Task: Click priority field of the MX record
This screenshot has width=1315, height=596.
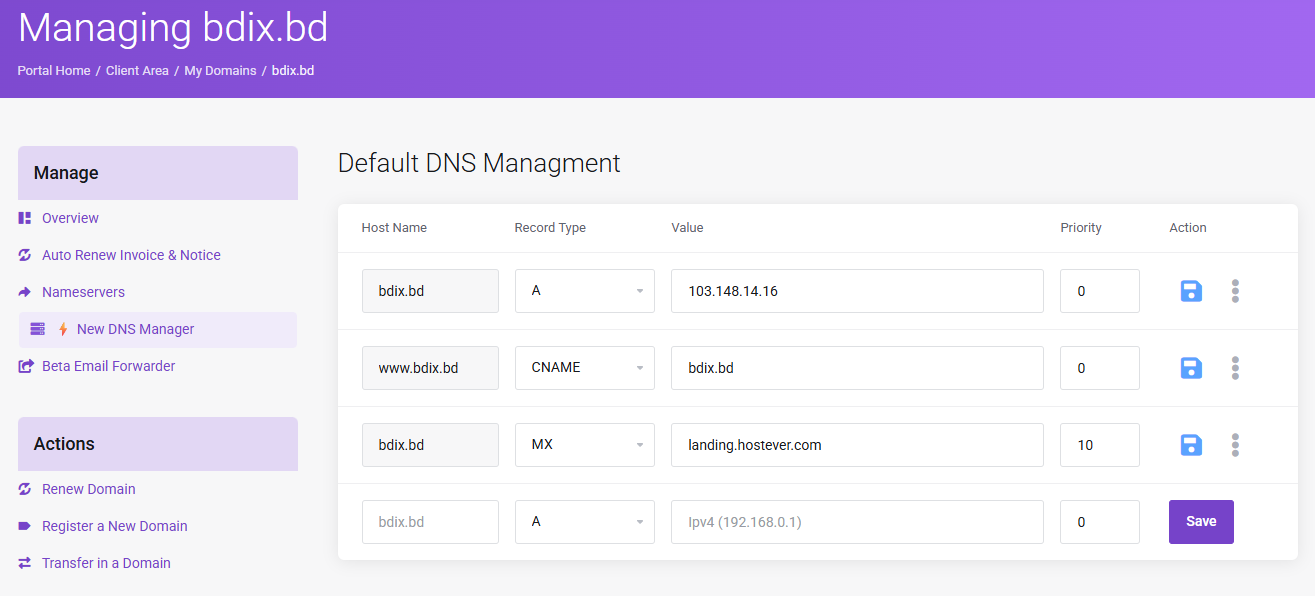Action: point(1099,445)
